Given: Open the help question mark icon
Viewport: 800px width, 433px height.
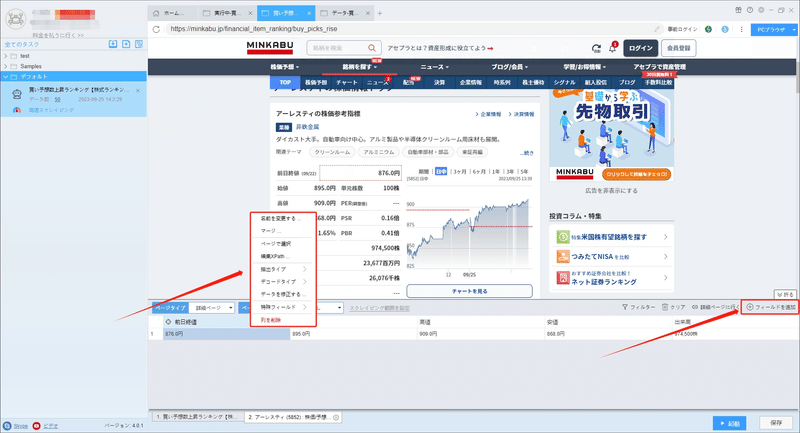Looking at the screenshot, I should [x=749, y=10].
